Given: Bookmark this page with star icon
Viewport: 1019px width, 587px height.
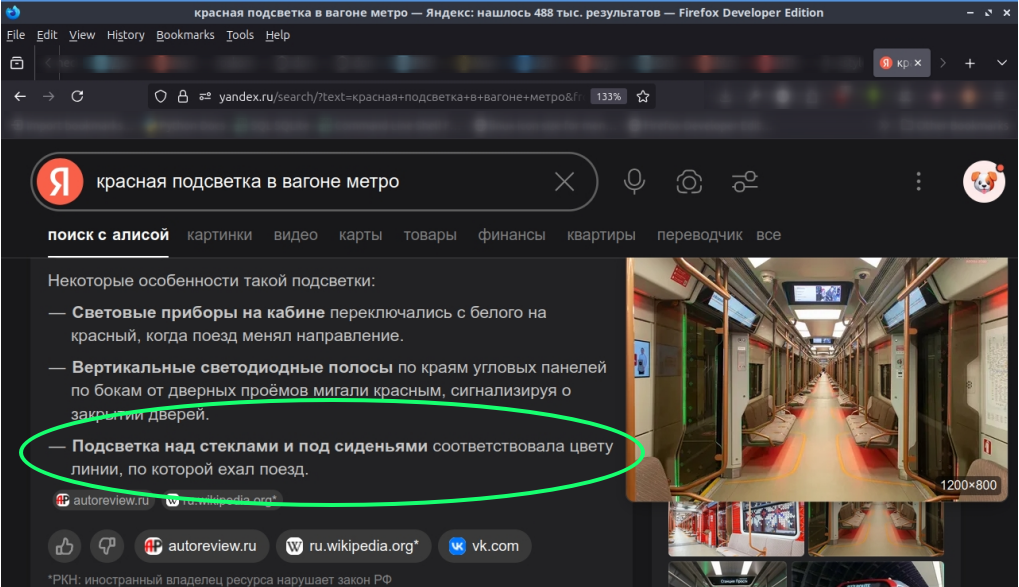Looking at the screenshot, I should click(643, 97).
